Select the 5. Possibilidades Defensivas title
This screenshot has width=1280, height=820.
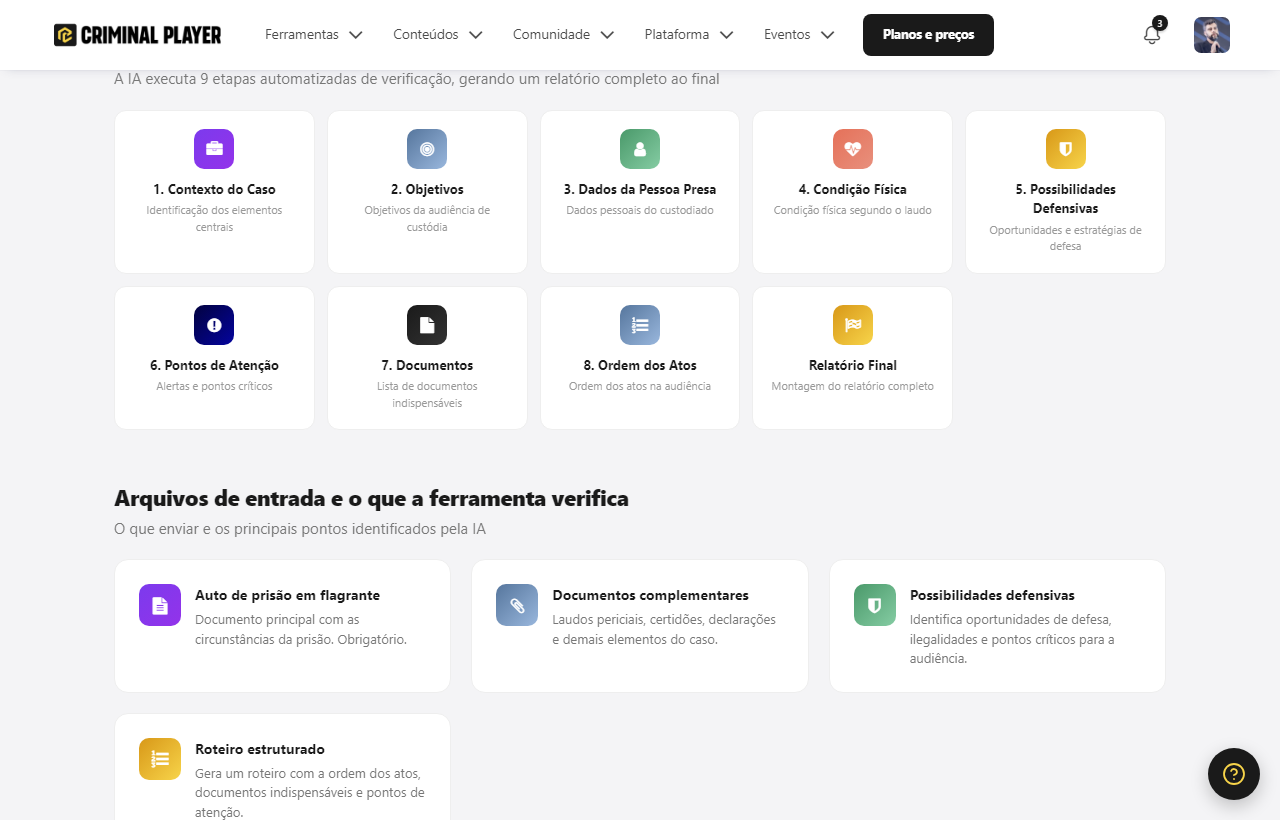(x=1066, y=199)
